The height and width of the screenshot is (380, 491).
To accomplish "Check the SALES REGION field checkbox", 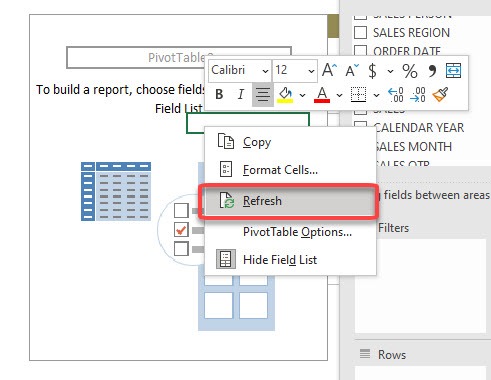I will pos(360,33).
